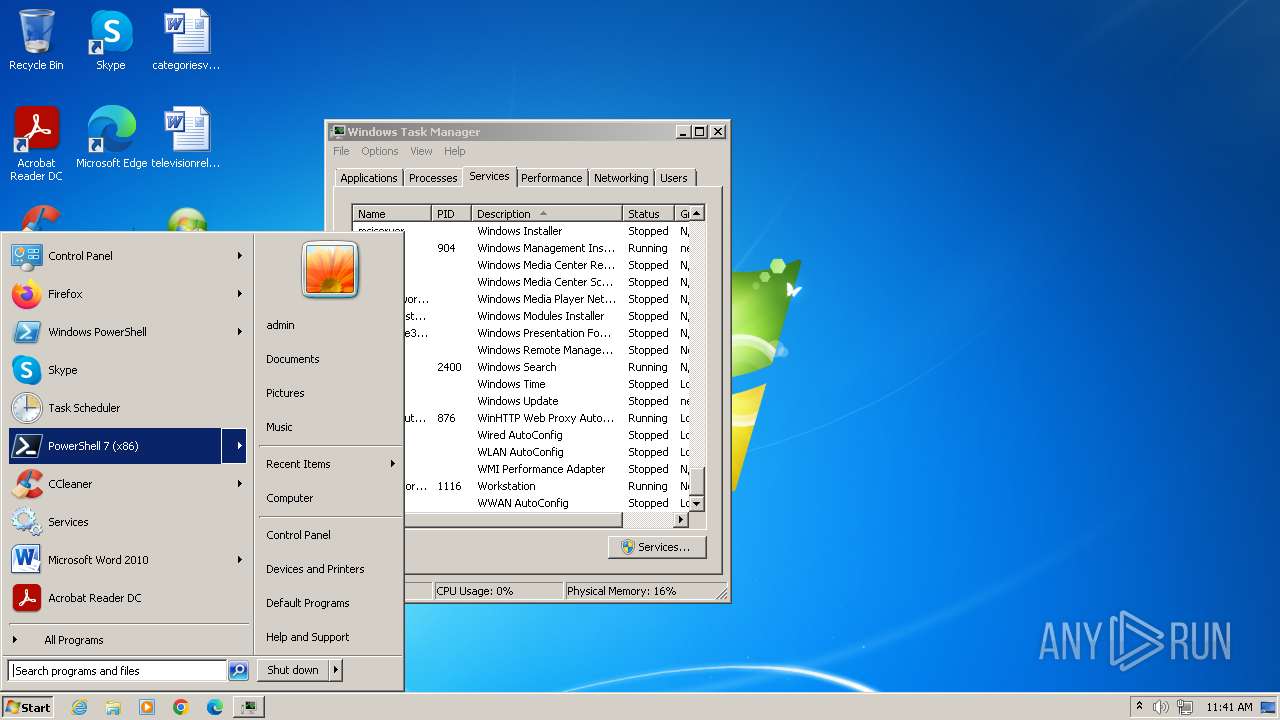1280x720 pixels.
Task: Sort services by Description column header
Action: point(547,214)
